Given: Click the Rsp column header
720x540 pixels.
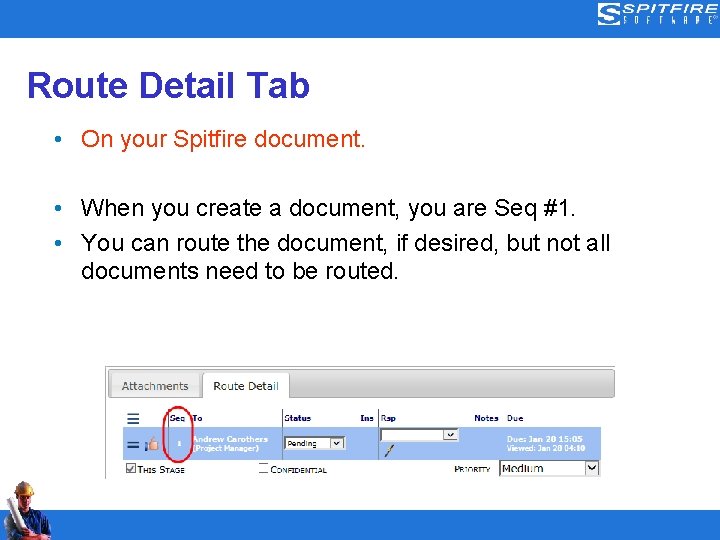Looking at the screenshot, I should pos(388,418).
